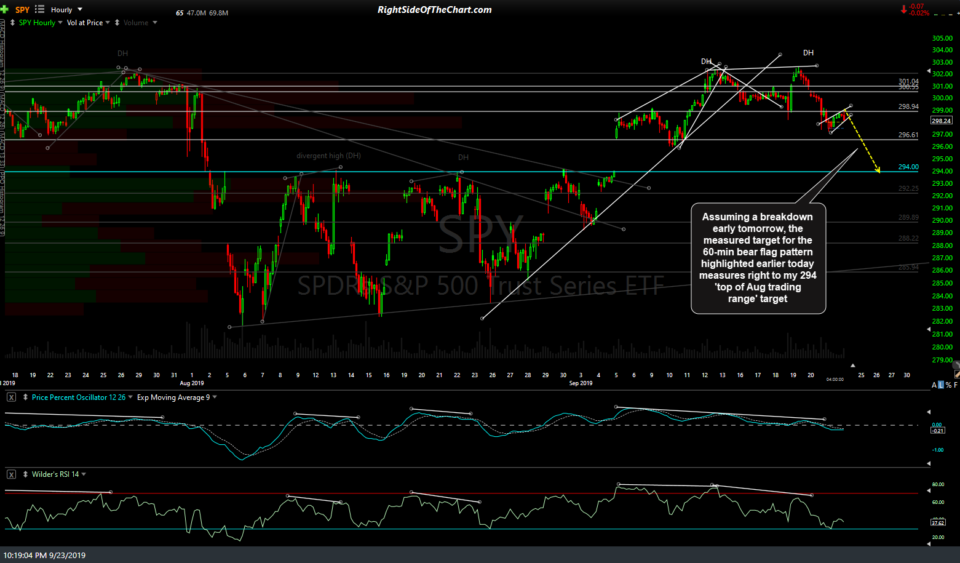Click the -0.21 oscillator value label
The width and height of the screenshot is (960, 563).
tap(937, 430)
